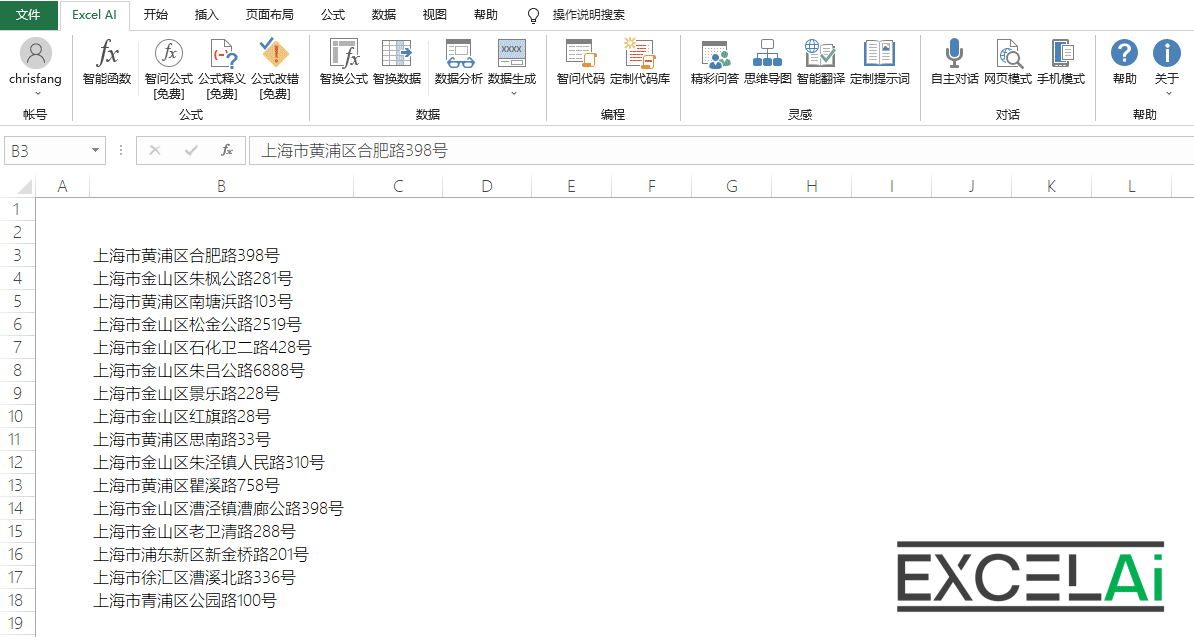
Task: Open the 智能函数 smart function tool
Action: click(107, 62)
